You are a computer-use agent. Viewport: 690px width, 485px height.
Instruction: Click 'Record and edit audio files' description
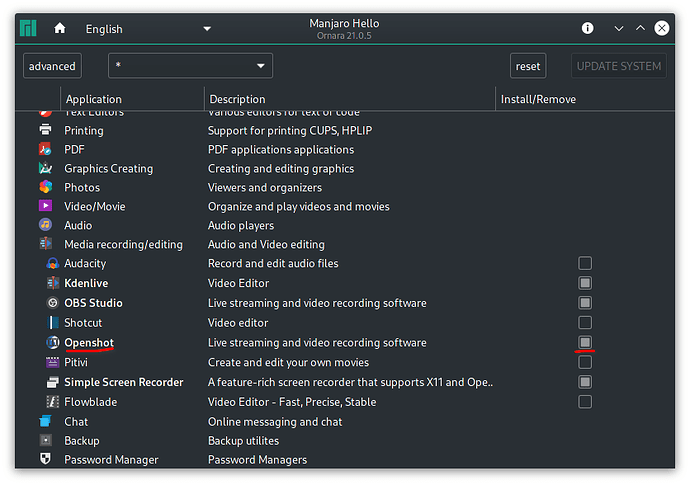(x=273, y=263)
